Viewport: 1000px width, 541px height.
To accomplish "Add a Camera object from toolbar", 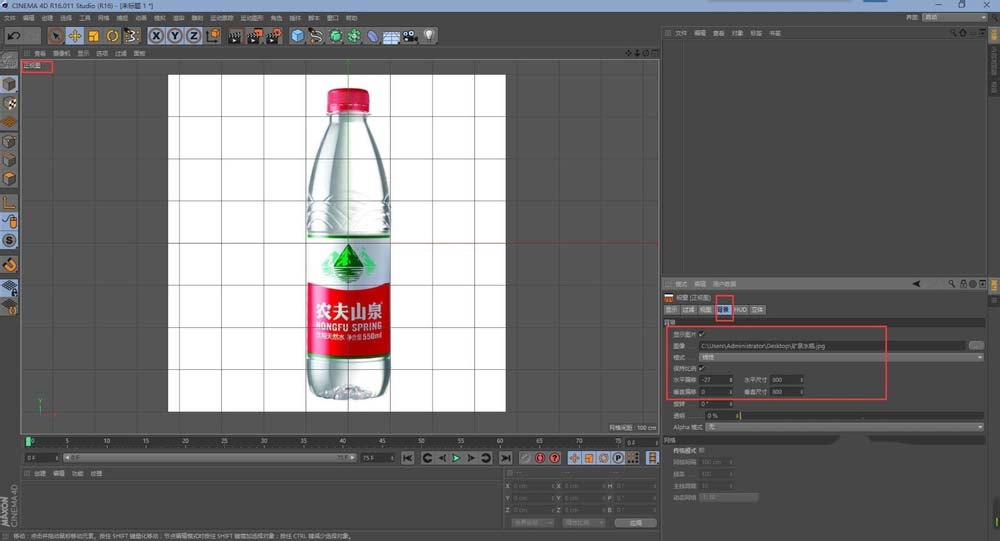I will [x=410, y=36].
